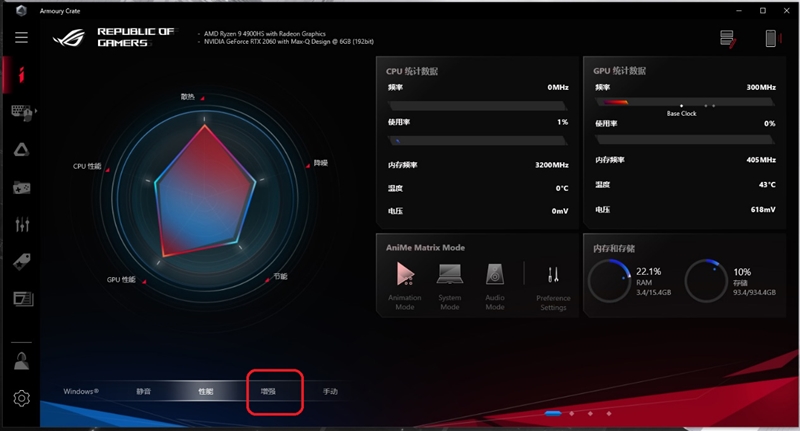Click the mobile phone connect icon
The width and height of the screenshot is (800, 431).
(771, 38)
